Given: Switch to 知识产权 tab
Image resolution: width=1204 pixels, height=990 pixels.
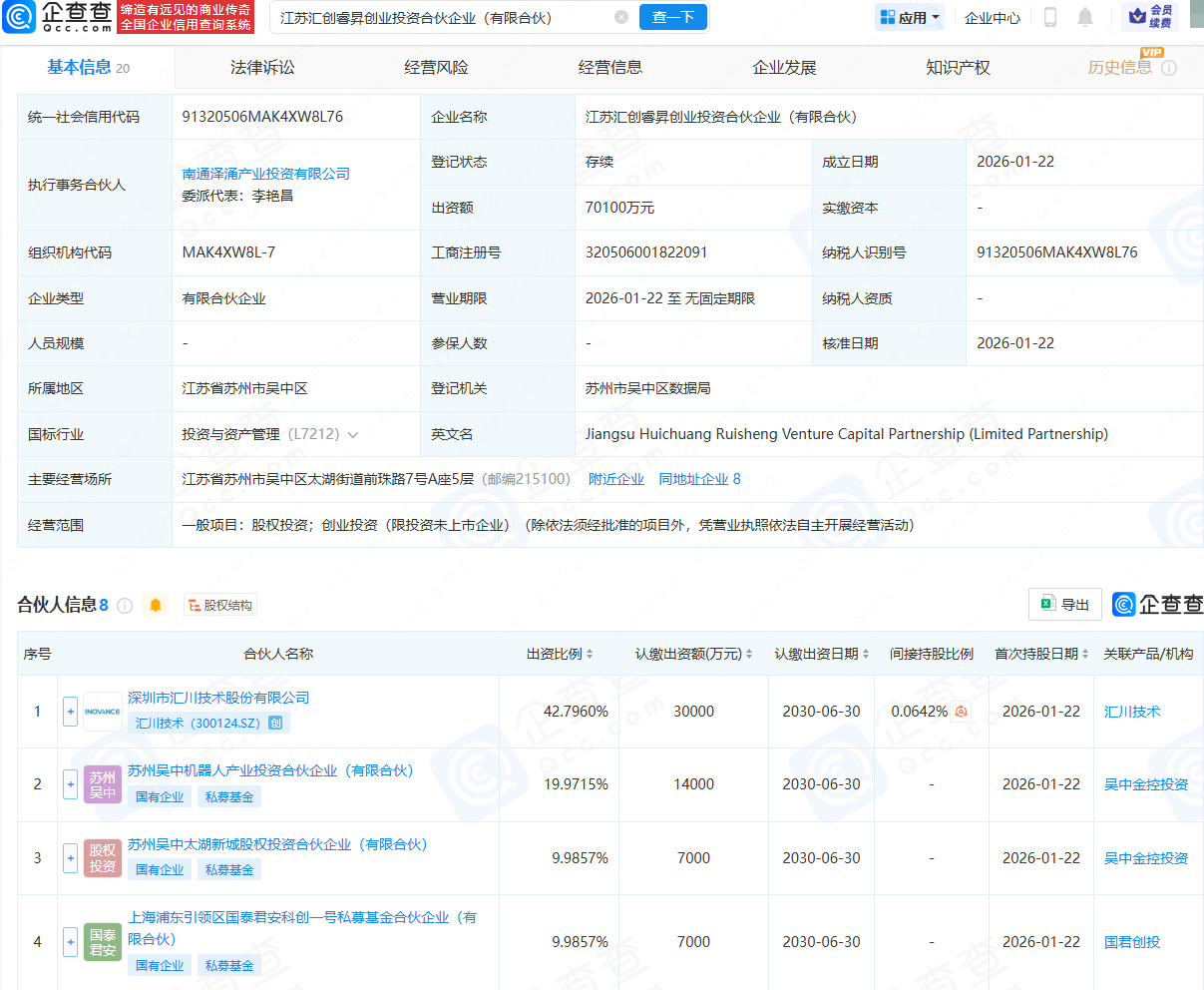Looking at the screenshot, I should pyautogui.click(x=958, y=67).
